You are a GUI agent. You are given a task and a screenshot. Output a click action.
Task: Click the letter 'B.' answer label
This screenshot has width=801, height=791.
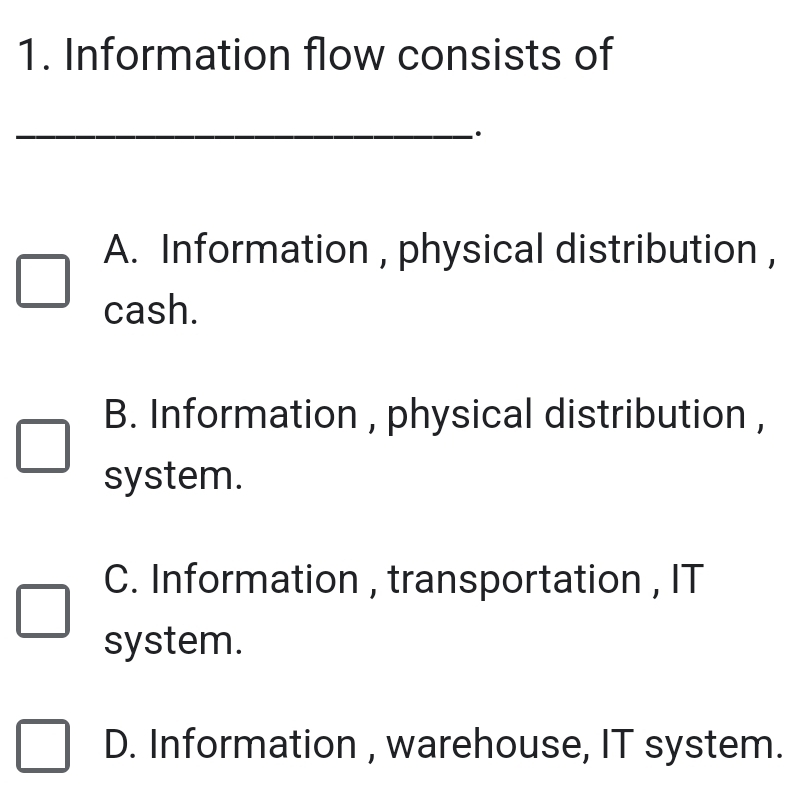(122, 415)
